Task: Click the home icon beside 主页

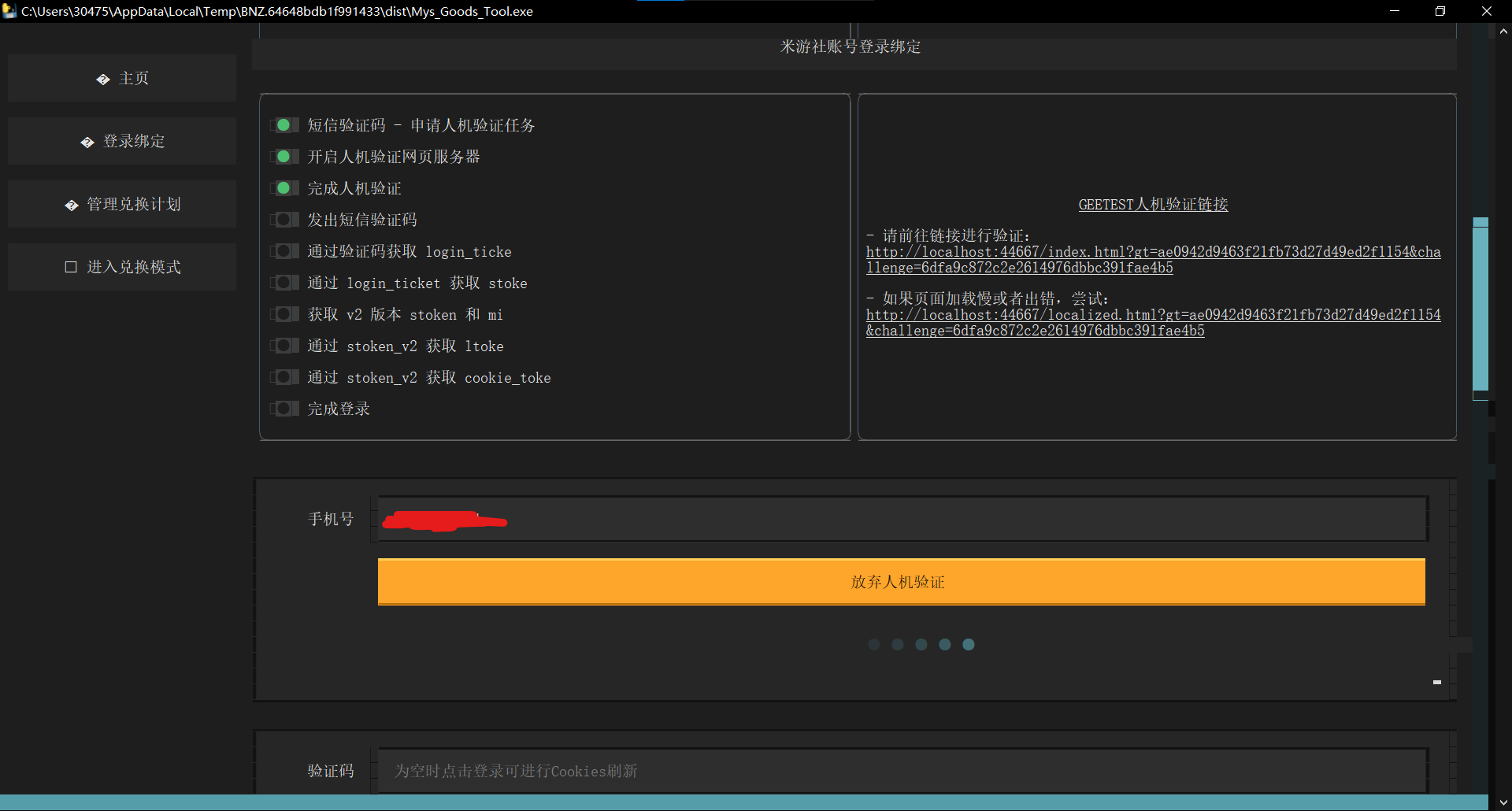Action: coord(103,78)
